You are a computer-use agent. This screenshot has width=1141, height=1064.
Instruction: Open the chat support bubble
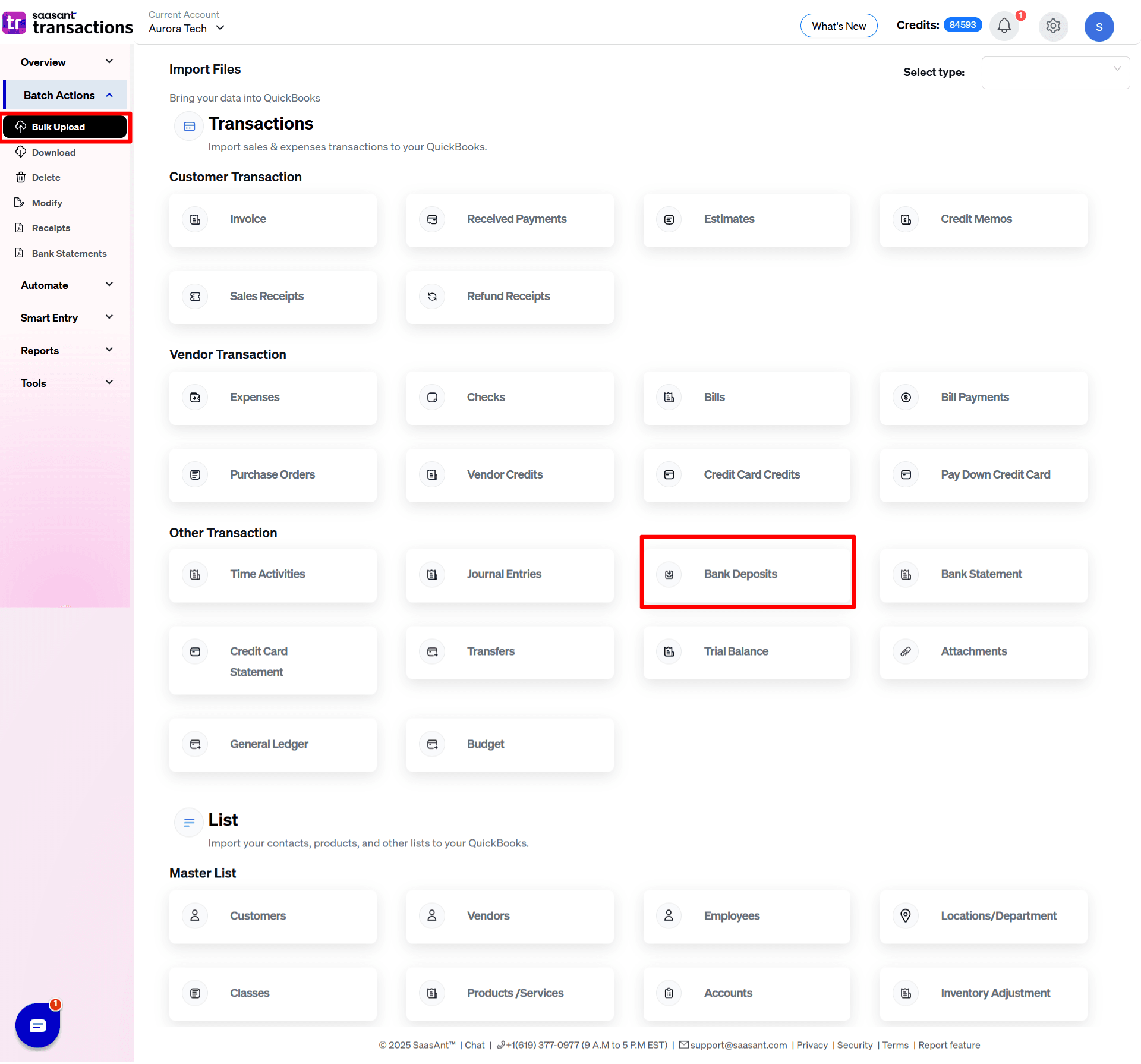click(x=37, y=1025)
